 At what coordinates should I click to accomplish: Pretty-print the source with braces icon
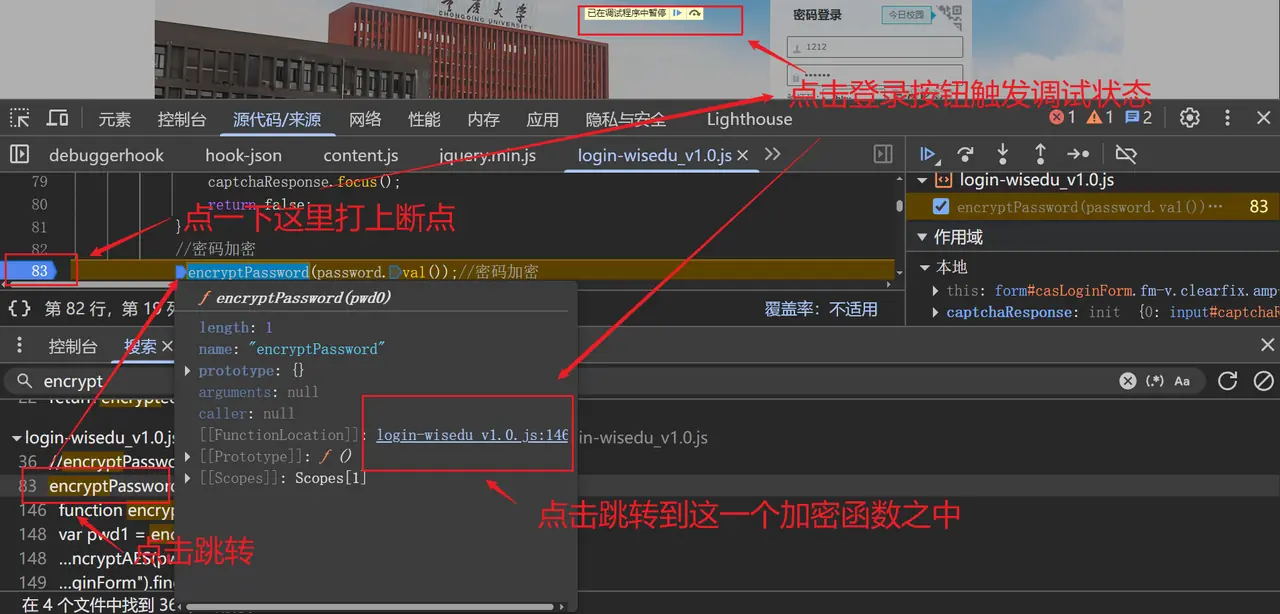pyautogui.click(x=20, y=309)
